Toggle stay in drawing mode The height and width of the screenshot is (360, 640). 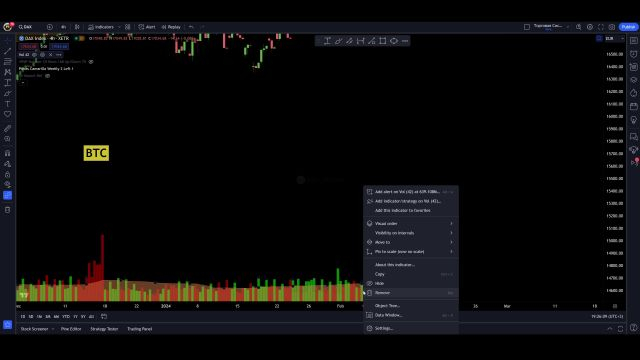pyautogui.click(x=7, y=164)
